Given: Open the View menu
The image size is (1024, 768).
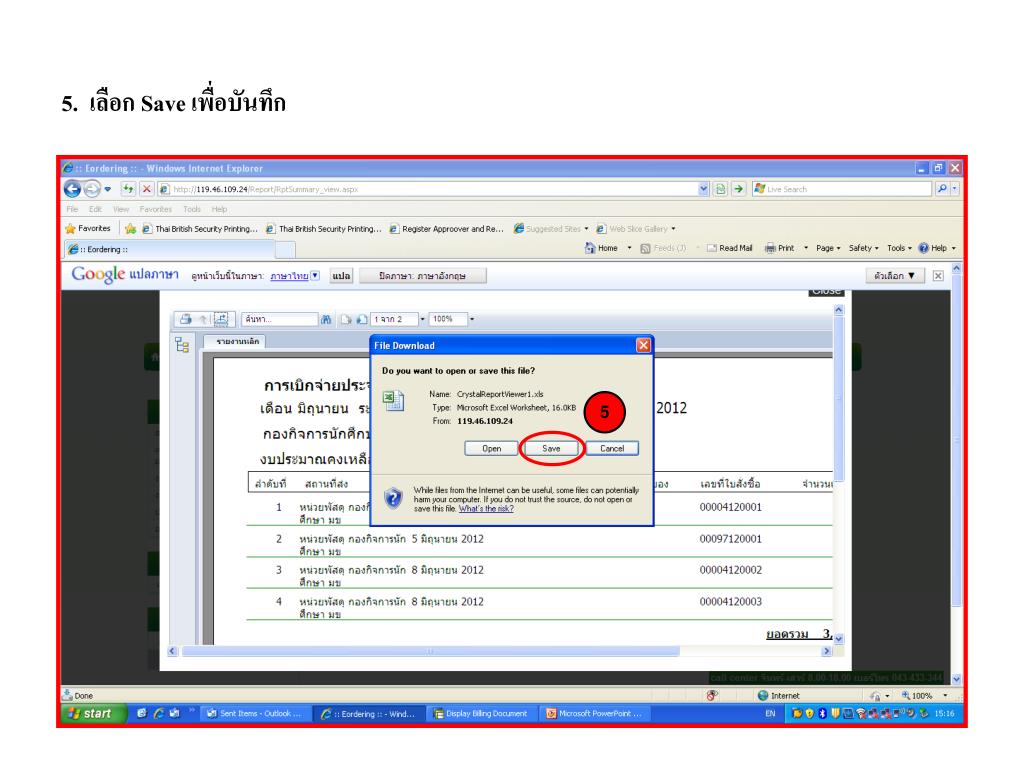Looking at the screenshot, I should pos(121,209).
